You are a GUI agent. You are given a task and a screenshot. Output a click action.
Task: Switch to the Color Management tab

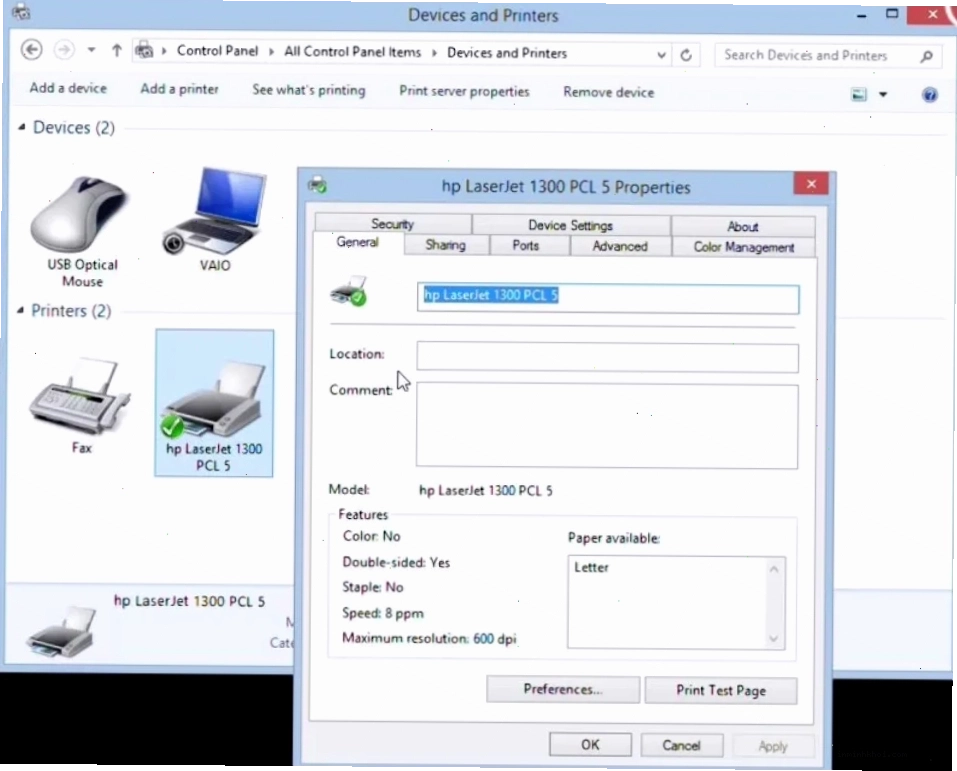(x=743, y=247)
